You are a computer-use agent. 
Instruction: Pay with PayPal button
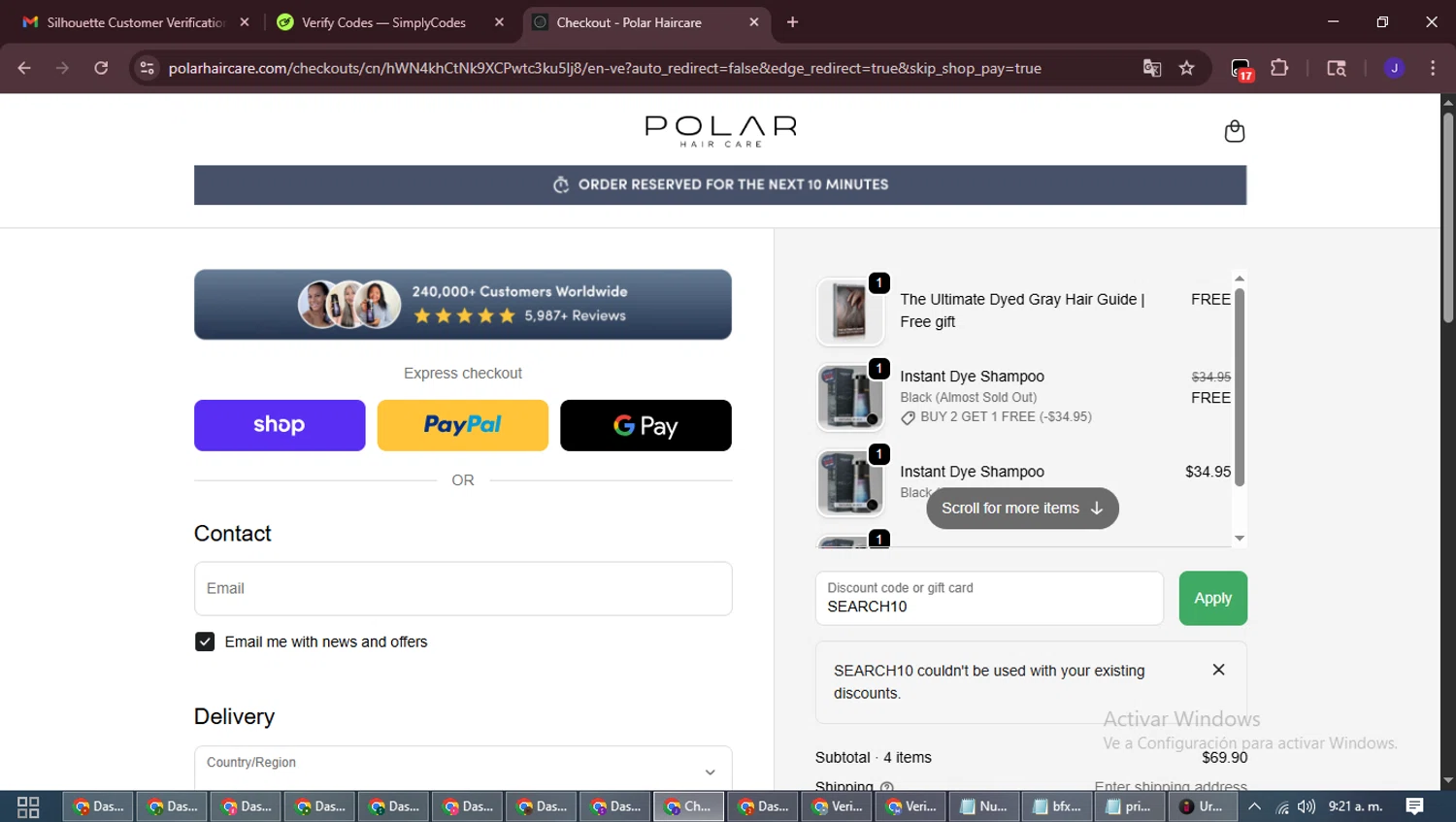click(462, 425)
